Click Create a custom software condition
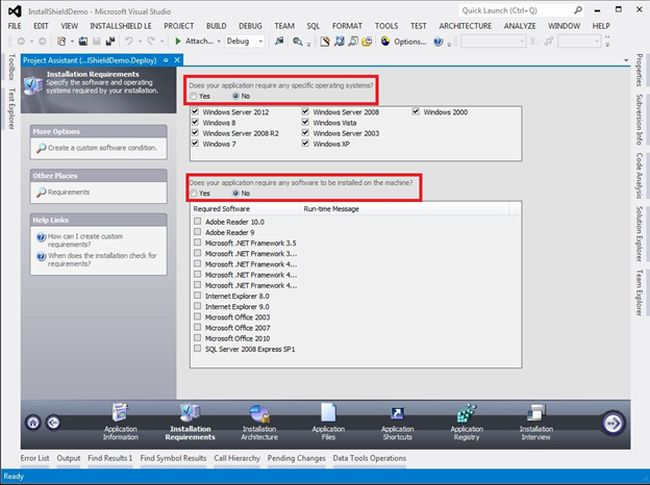 coord(102,148)
